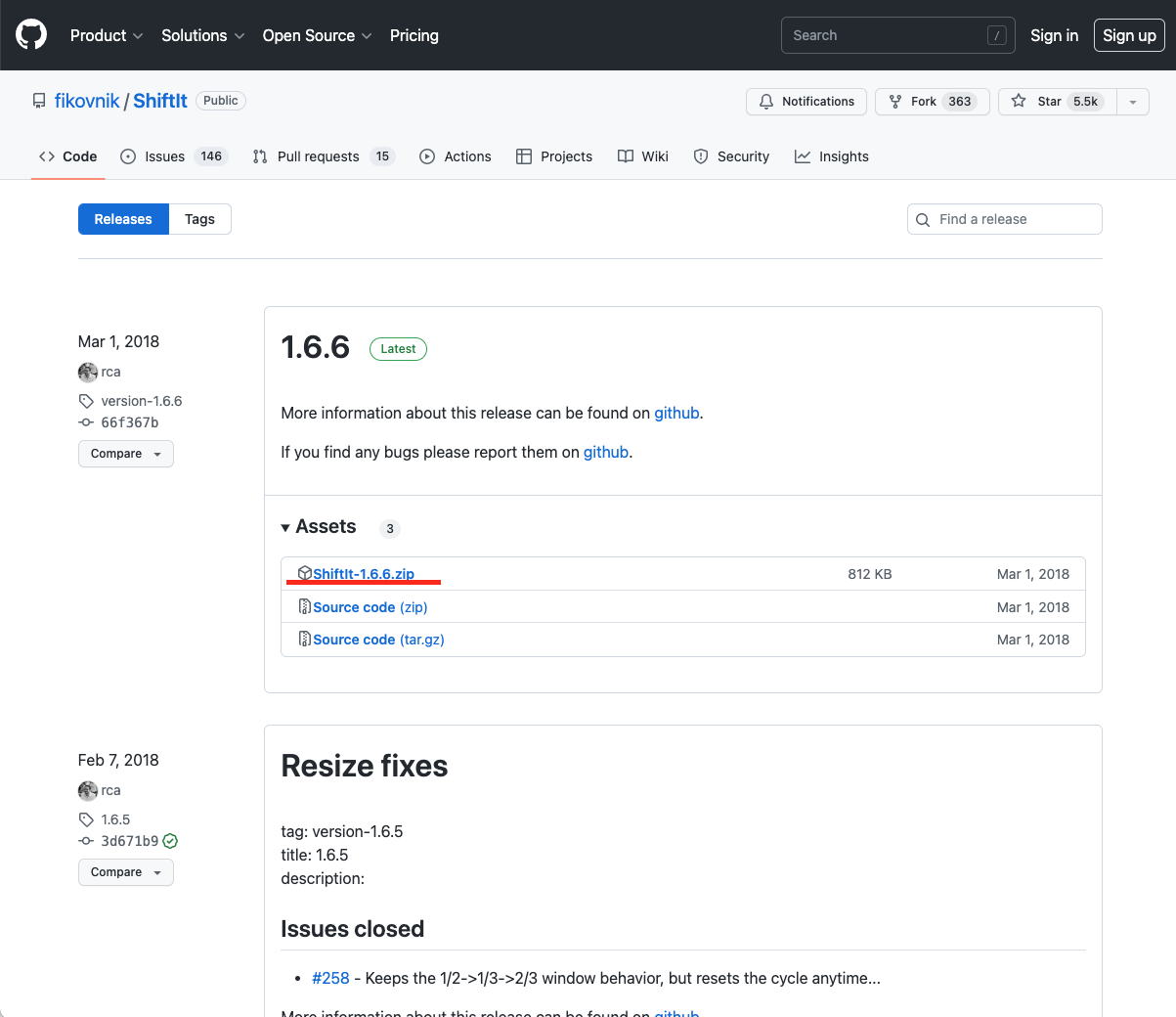Click the Actions play icon

(427, 156)
